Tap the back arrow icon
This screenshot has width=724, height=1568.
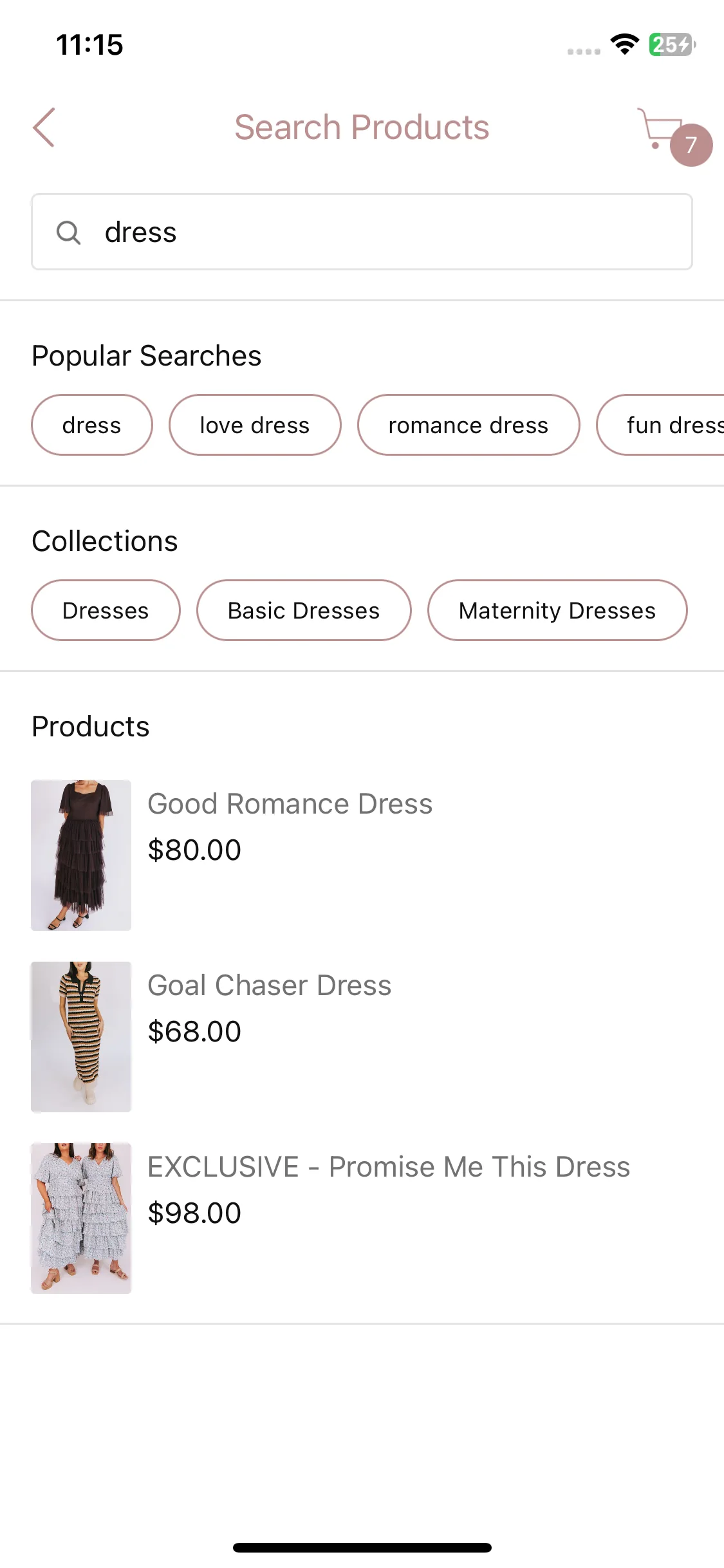click(44, 127)
